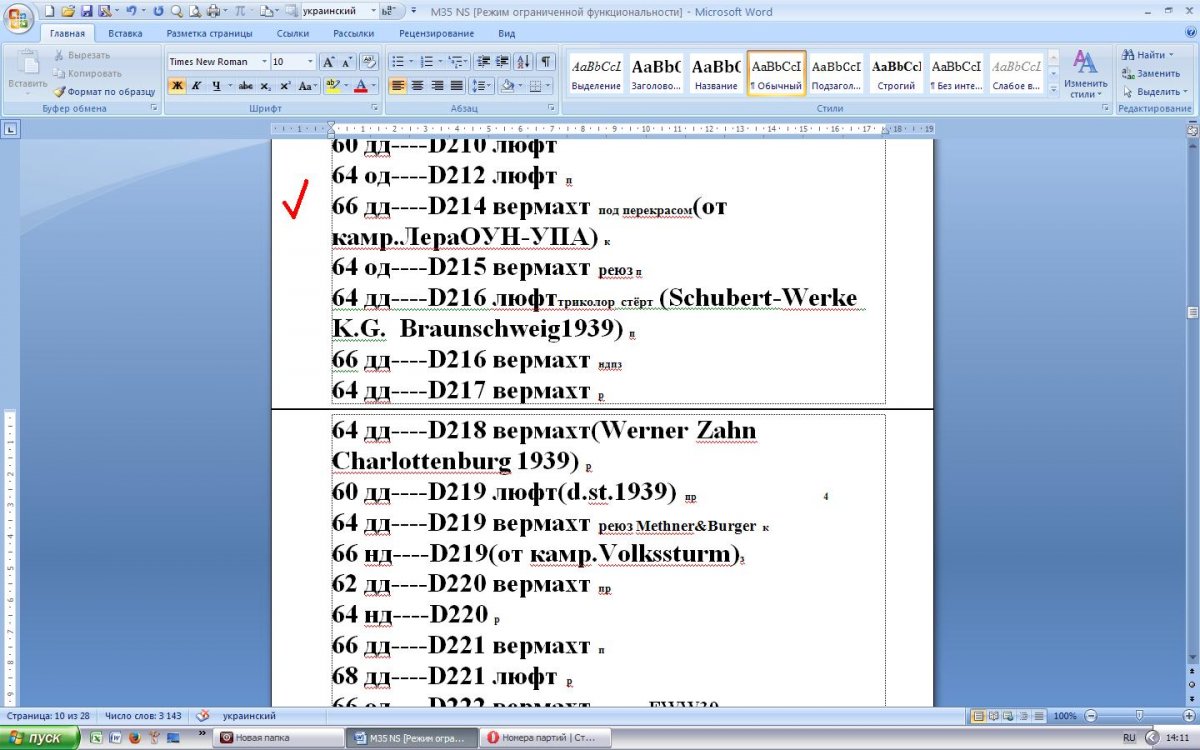
Task: Click the Justify alignment icon
Action: point(456,86)
